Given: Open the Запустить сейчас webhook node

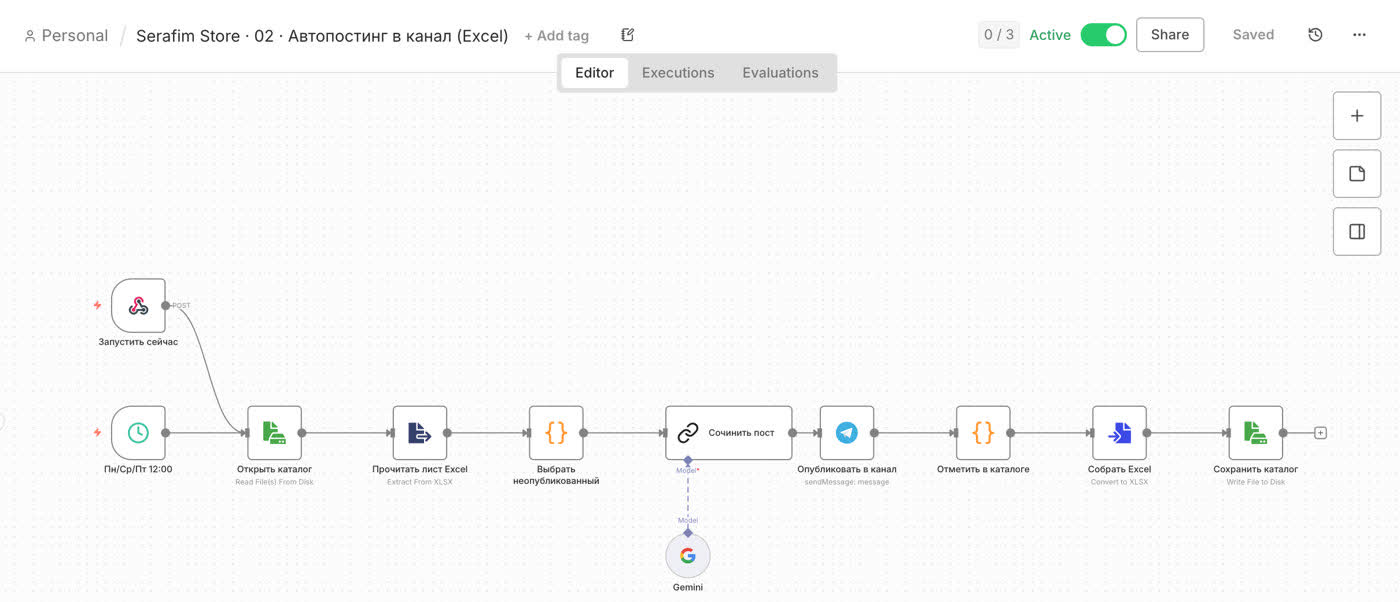Looking at the screenshot, I should [138, 305].
